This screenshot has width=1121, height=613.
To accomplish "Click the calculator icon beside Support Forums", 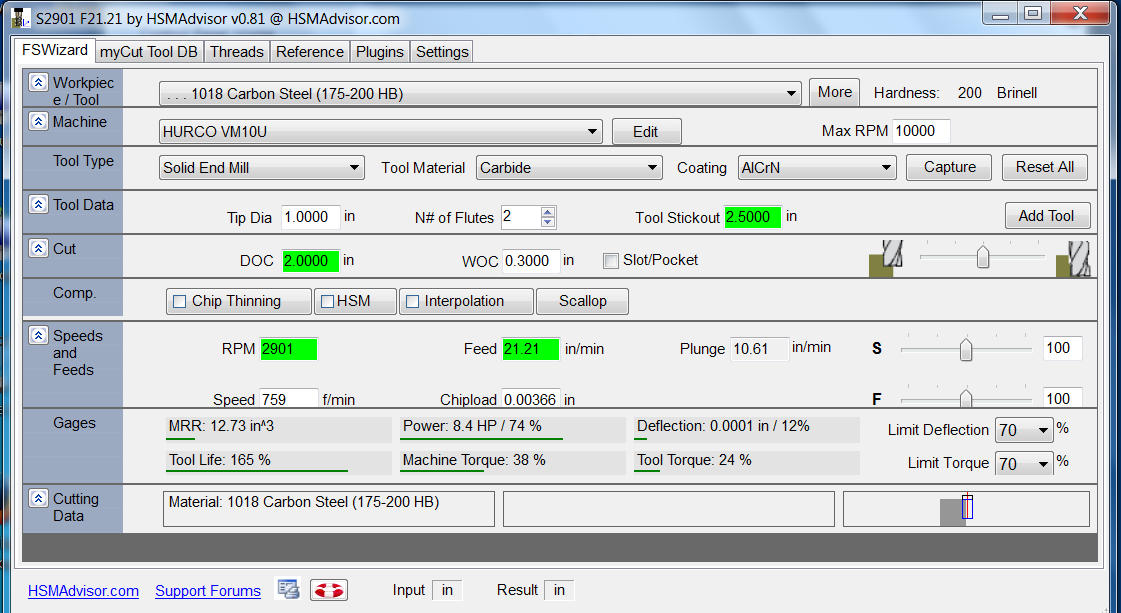I will [x=288, y=590].
